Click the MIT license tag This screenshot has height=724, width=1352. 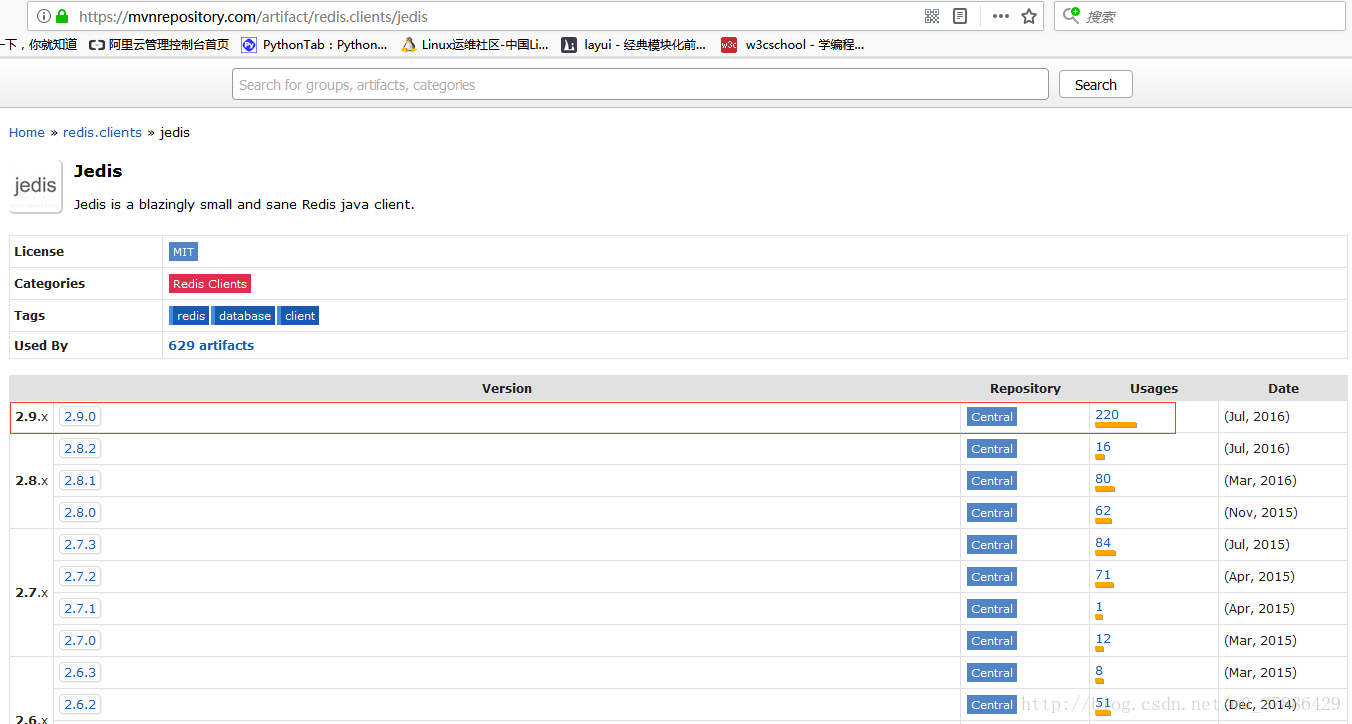coord(183,252)
